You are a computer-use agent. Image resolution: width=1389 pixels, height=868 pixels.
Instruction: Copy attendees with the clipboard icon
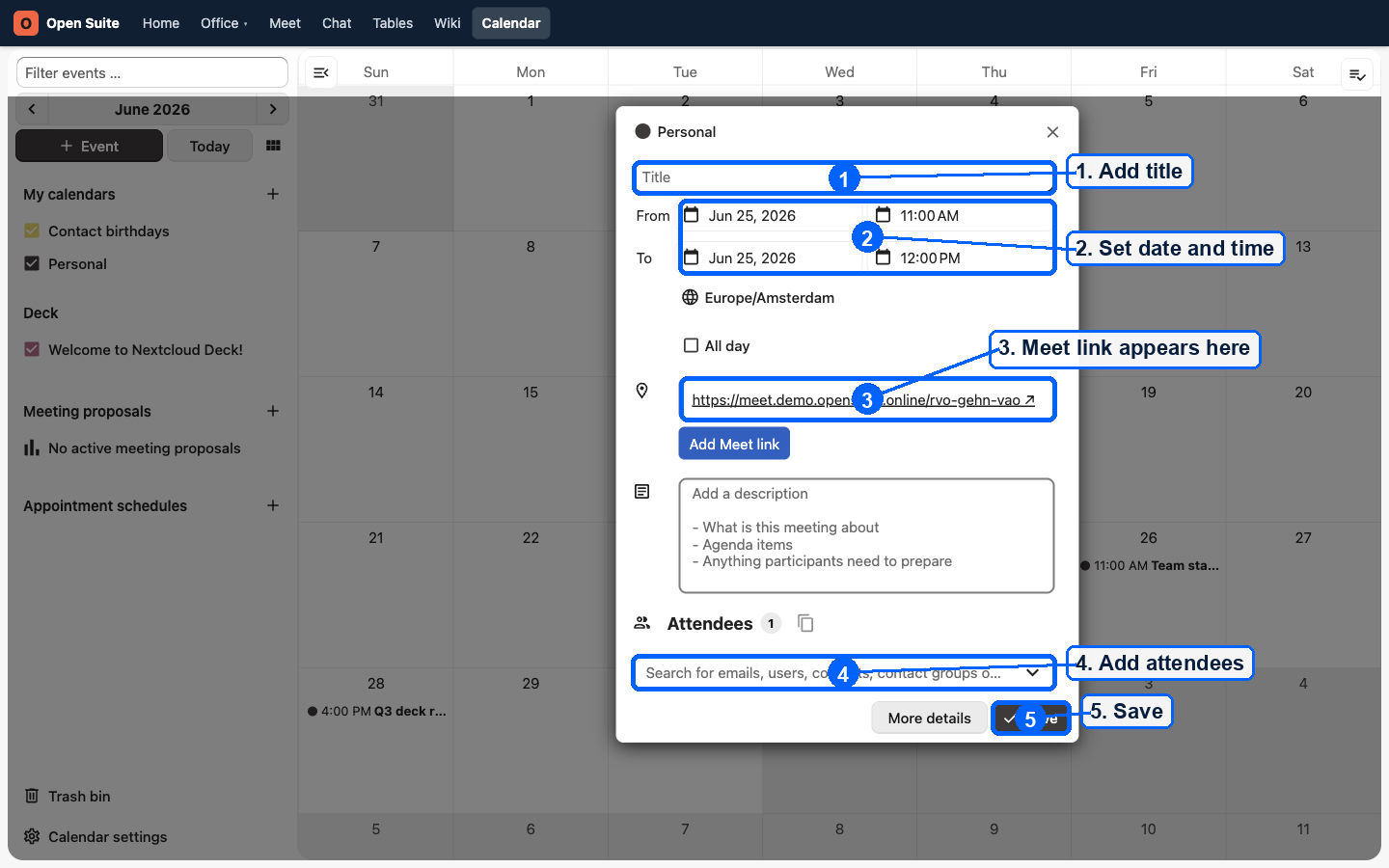coord(805,623)
